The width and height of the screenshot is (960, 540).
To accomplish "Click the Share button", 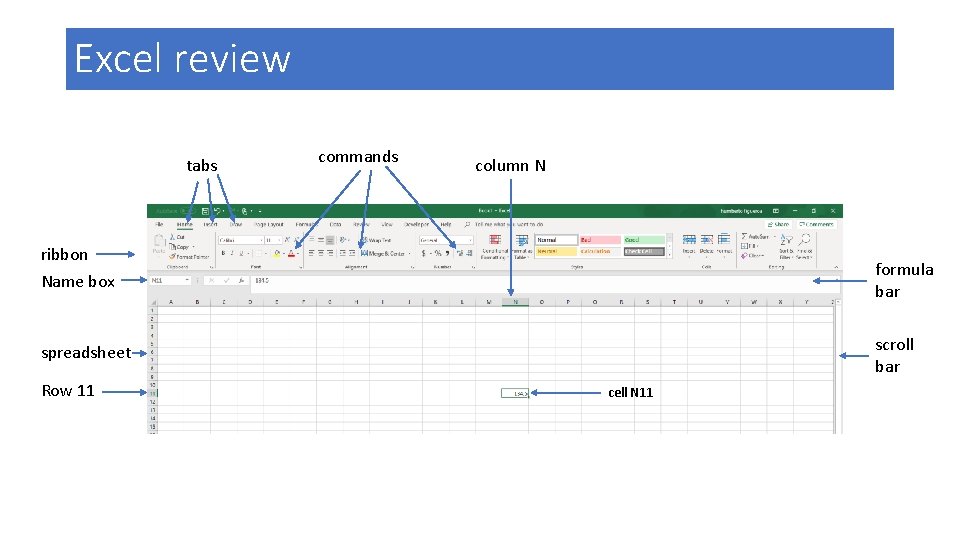I will [778, 225].
